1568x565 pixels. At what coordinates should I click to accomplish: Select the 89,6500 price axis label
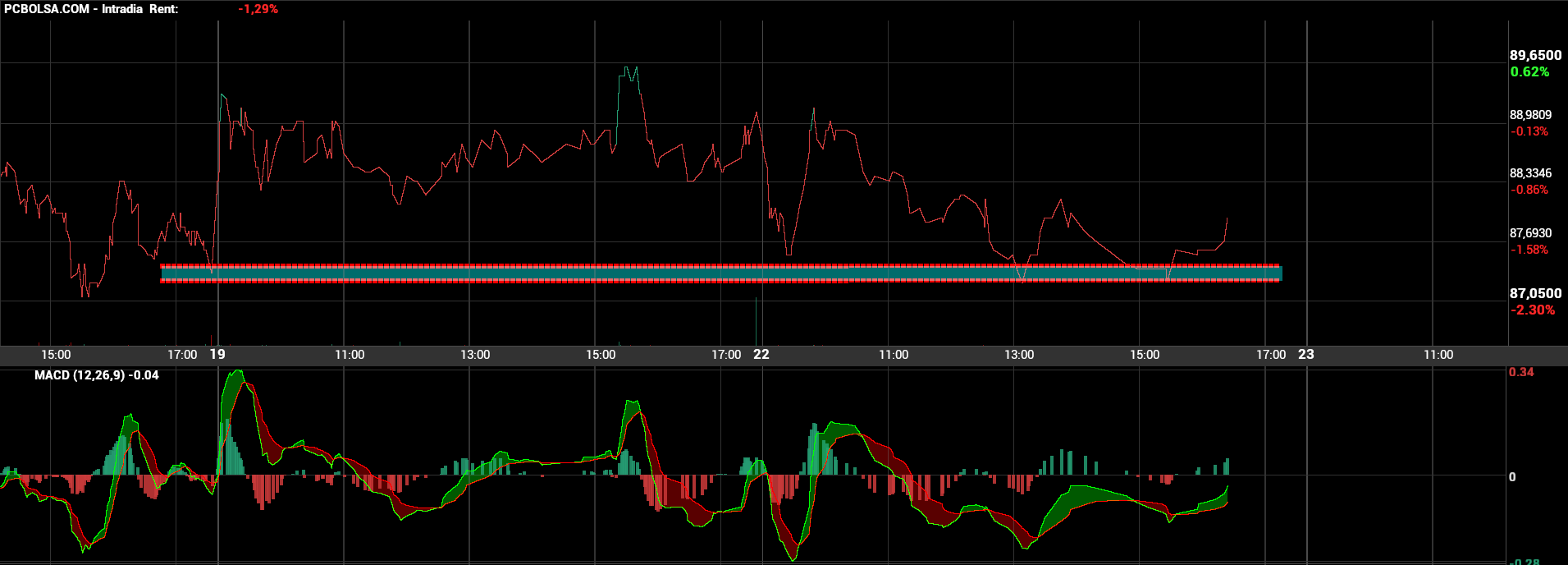click(1535, 55)
